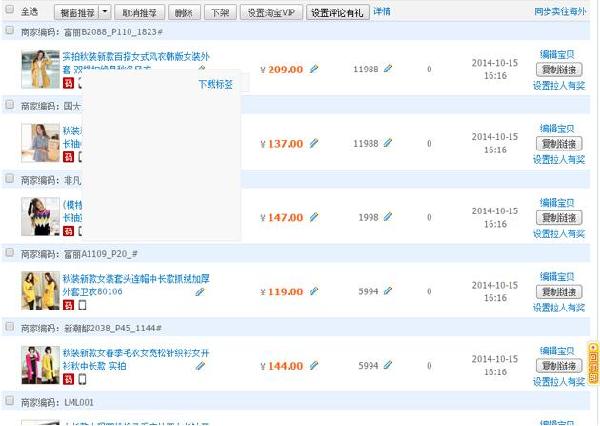
Task: Edit stock 5994 in the ¥144.00 row
Action: point(388,366)
